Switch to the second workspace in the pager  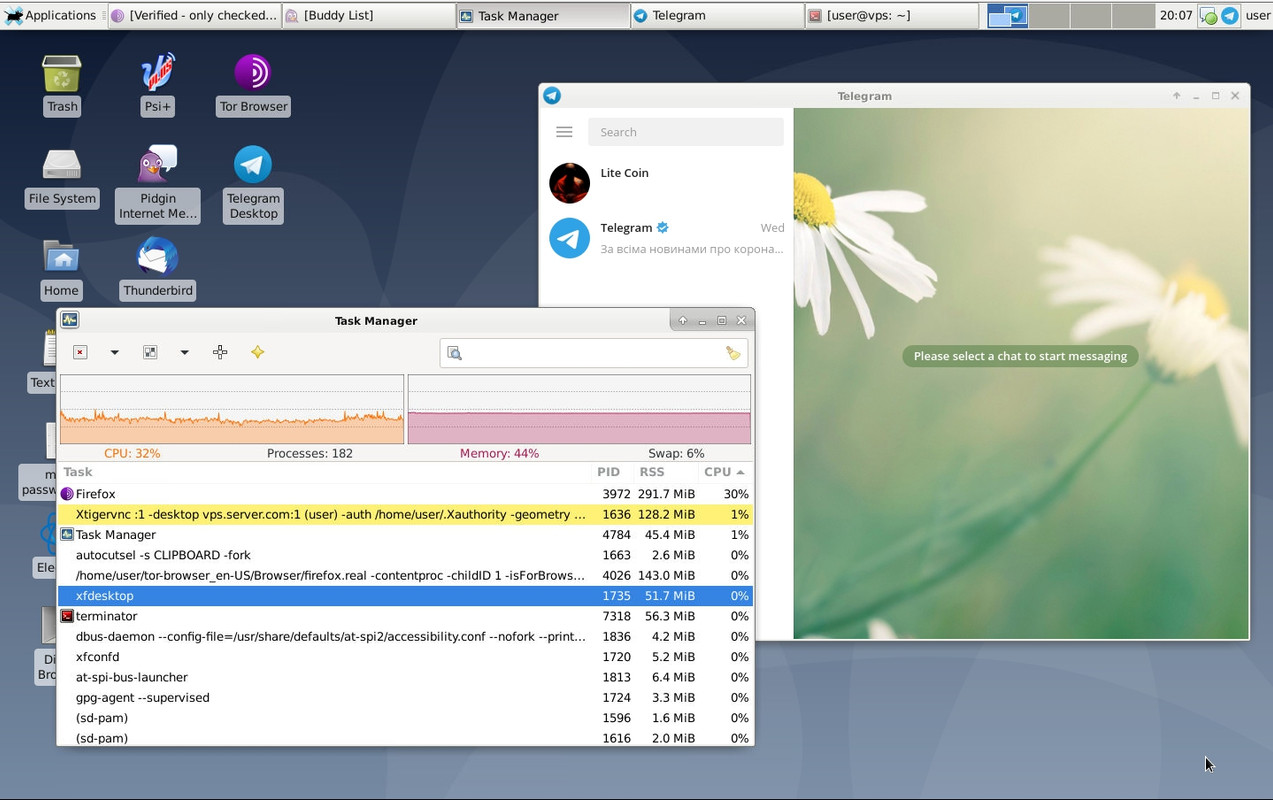tap(1049, 15)
